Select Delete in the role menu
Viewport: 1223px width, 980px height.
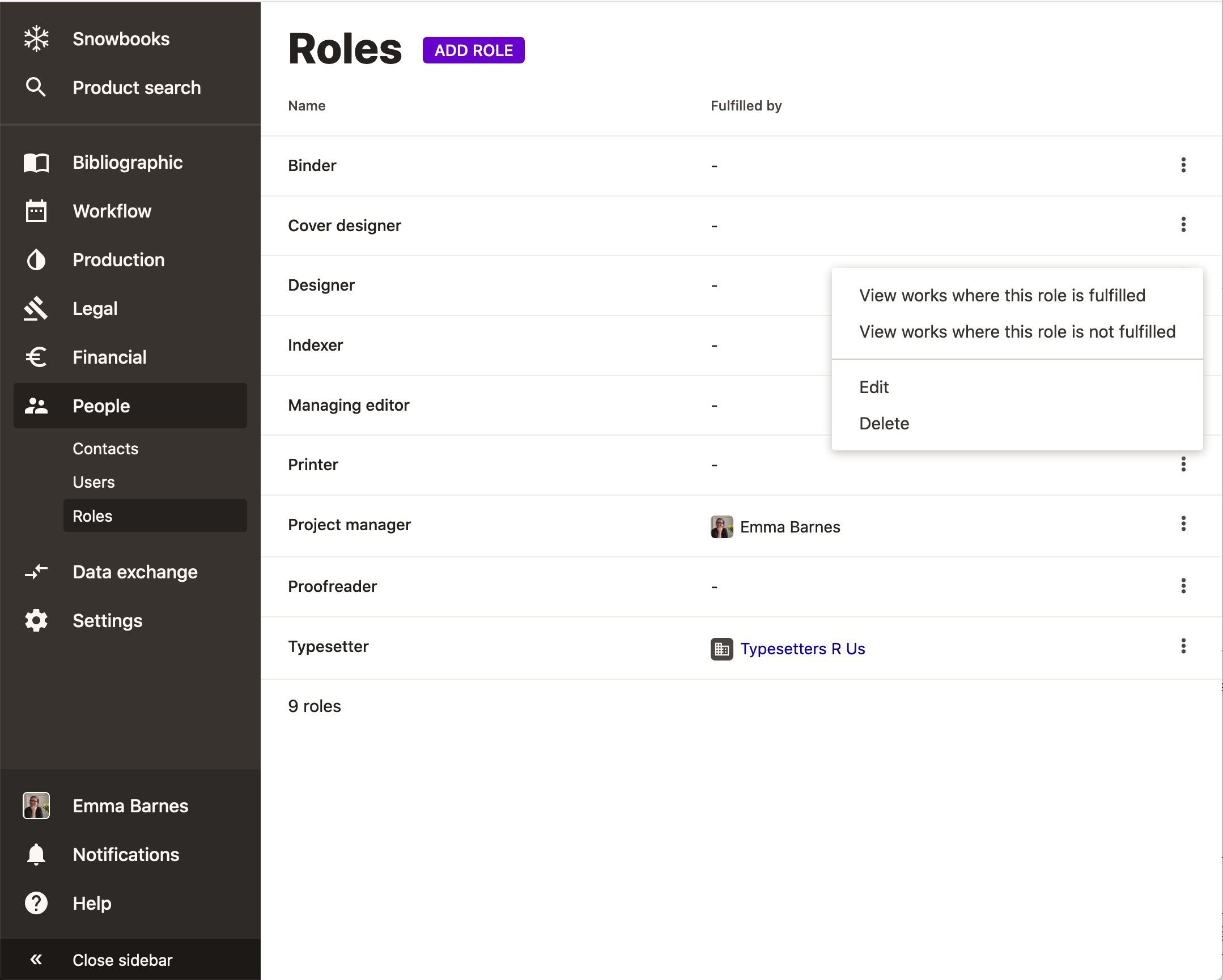(884, 424)
